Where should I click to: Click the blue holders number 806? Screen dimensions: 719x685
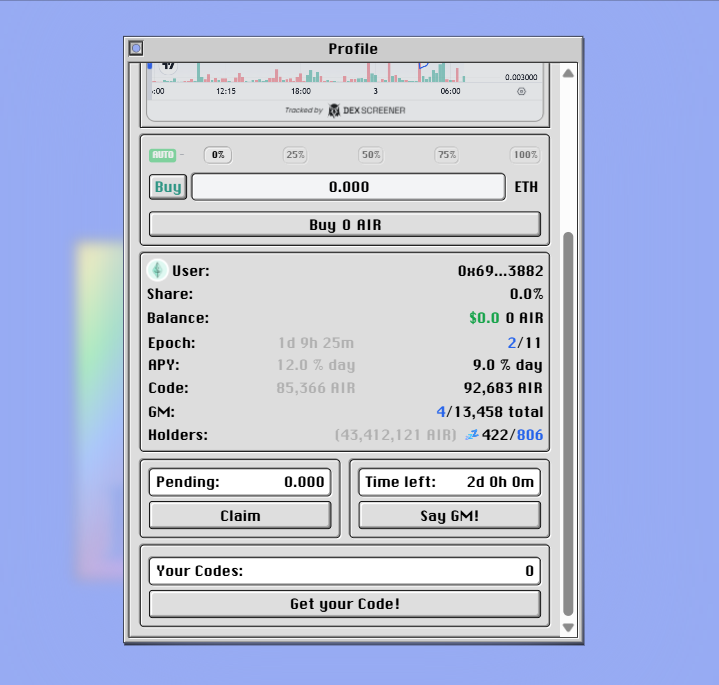pos(530,435)
